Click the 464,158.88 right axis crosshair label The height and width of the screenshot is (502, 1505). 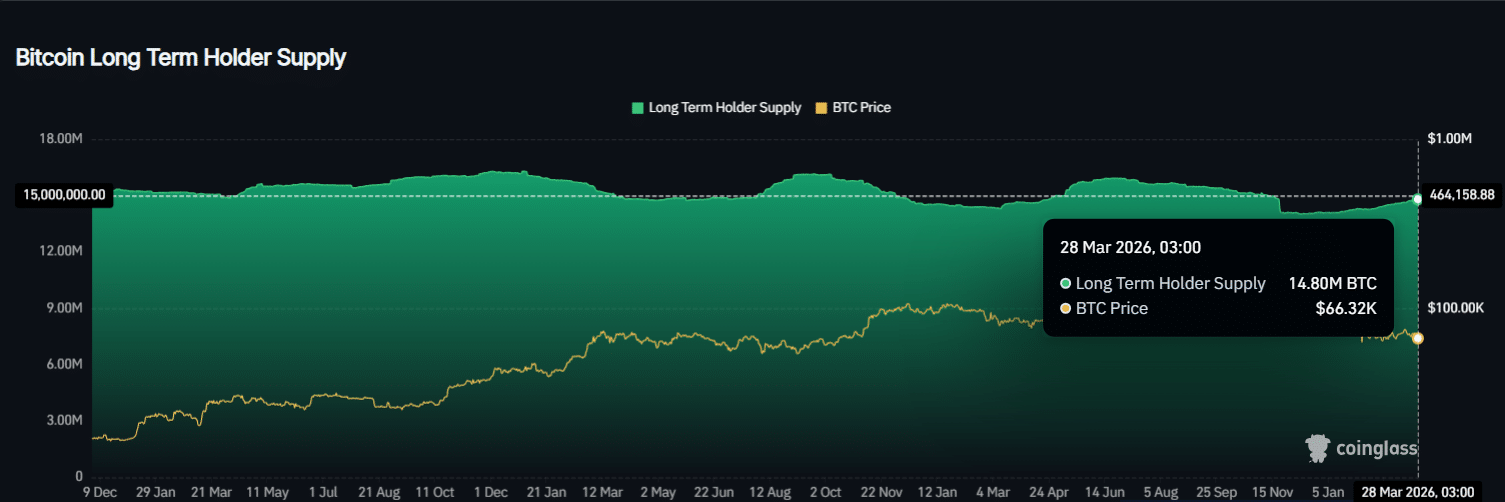(x=1461, y=195)
